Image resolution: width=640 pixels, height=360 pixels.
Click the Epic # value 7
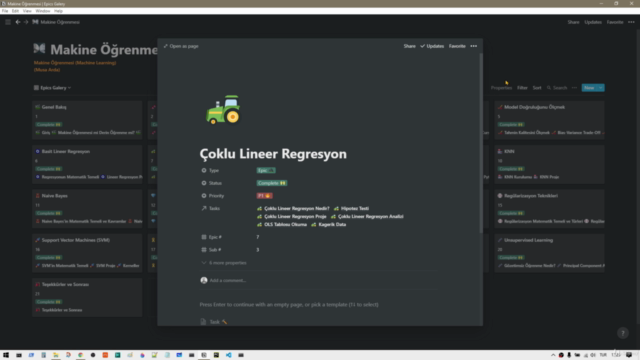click(258, 237)
